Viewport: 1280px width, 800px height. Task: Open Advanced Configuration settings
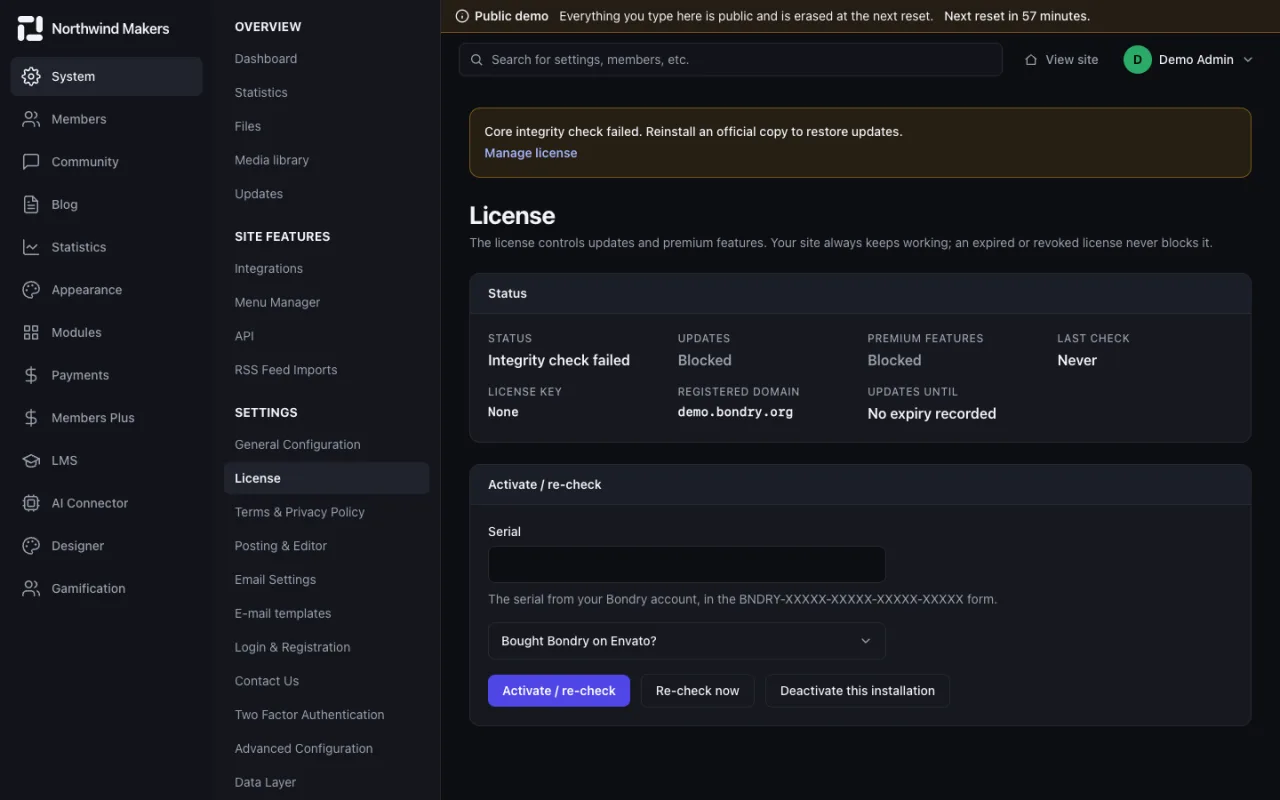coord(304,749)
